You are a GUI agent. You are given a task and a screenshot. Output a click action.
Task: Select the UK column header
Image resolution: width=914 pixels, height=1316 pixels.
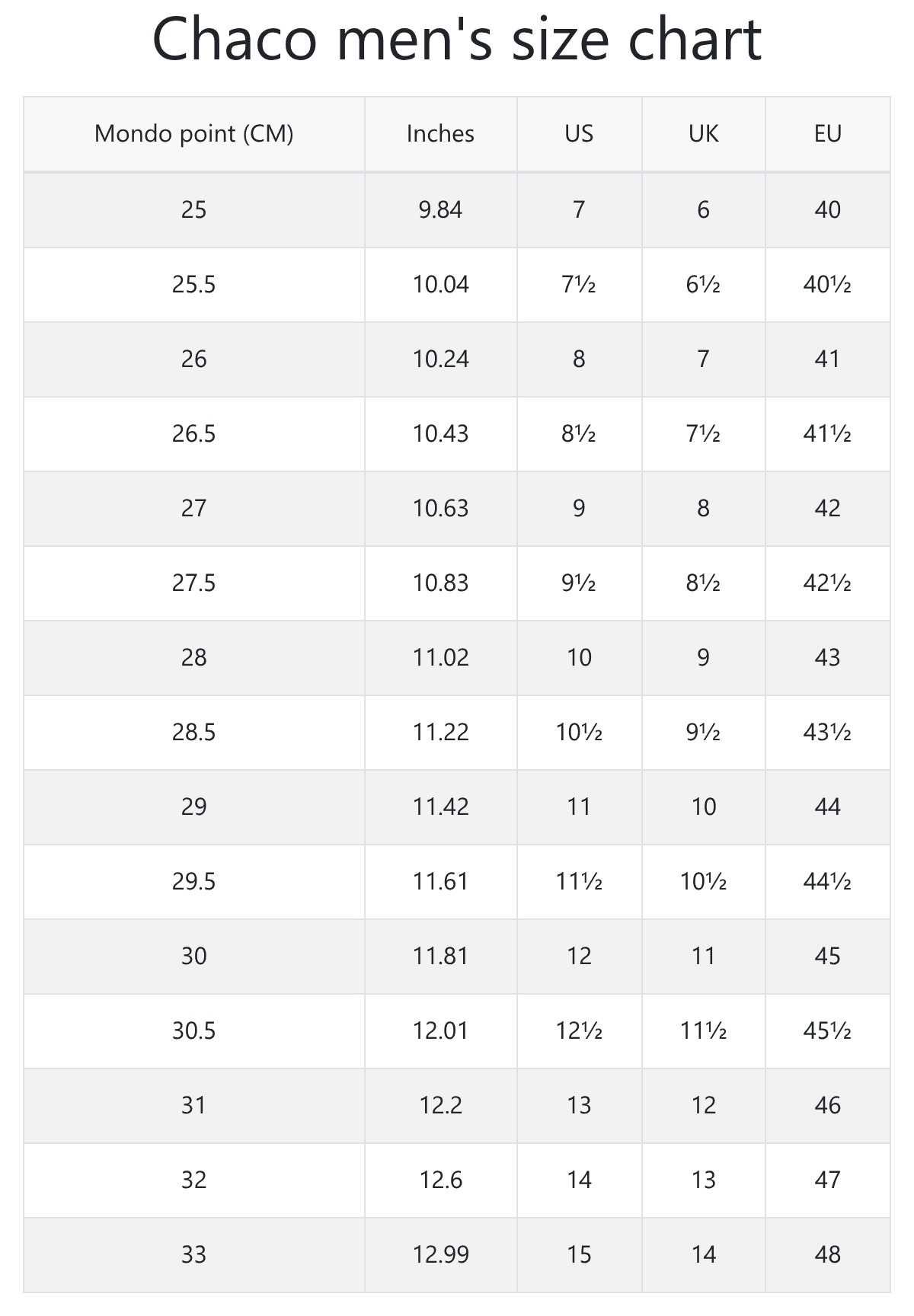(x=703, y=134)
